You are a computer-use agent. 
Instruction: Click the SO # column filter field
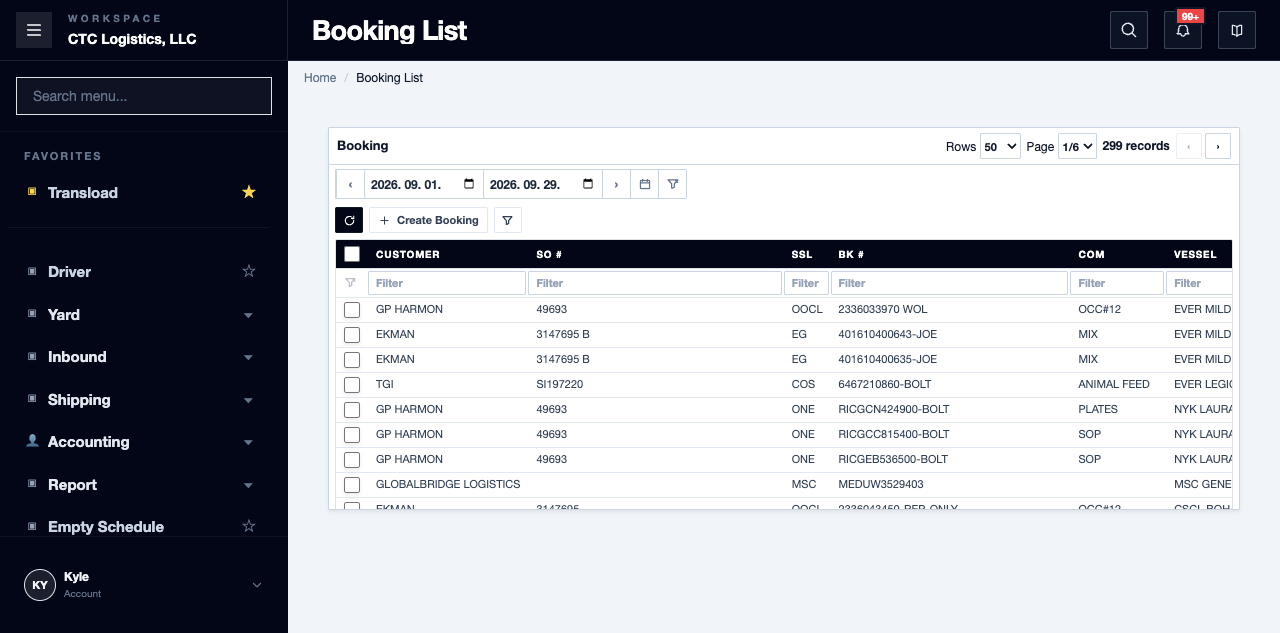(655, 283)
